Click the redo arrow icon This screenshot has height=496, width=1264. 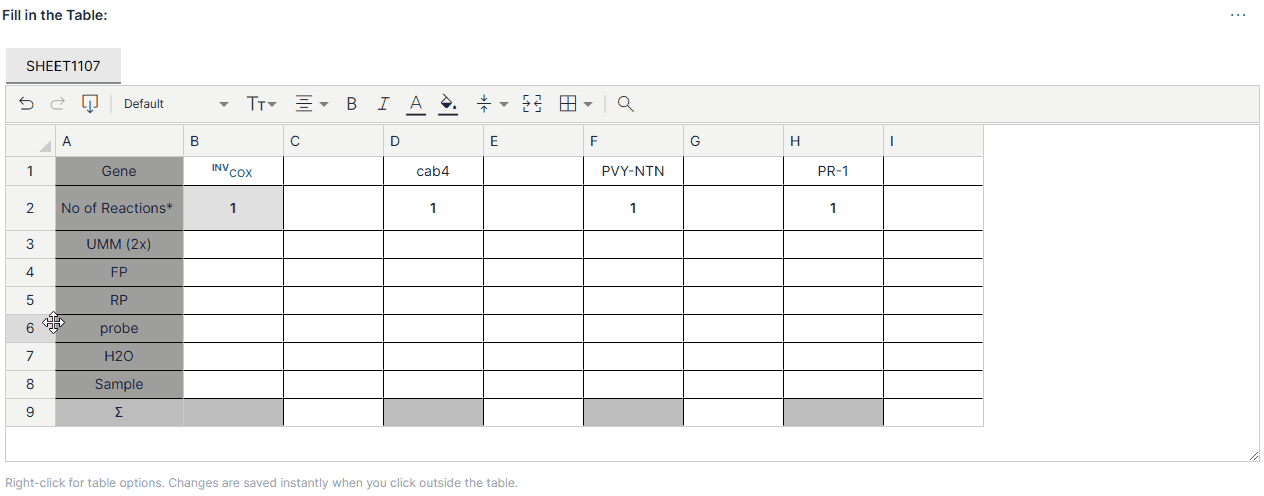point(58,104)
